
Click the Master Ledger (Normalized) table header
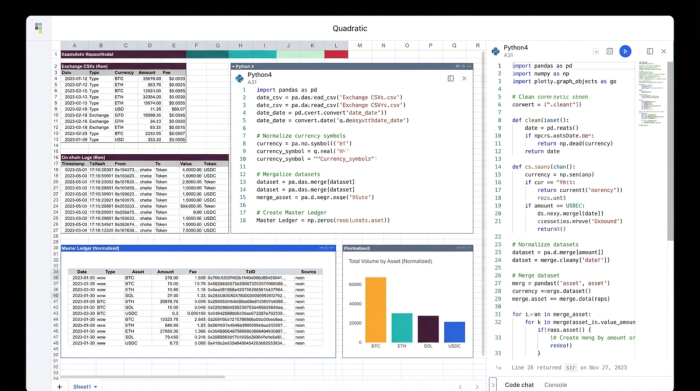(x=198, y=248)
